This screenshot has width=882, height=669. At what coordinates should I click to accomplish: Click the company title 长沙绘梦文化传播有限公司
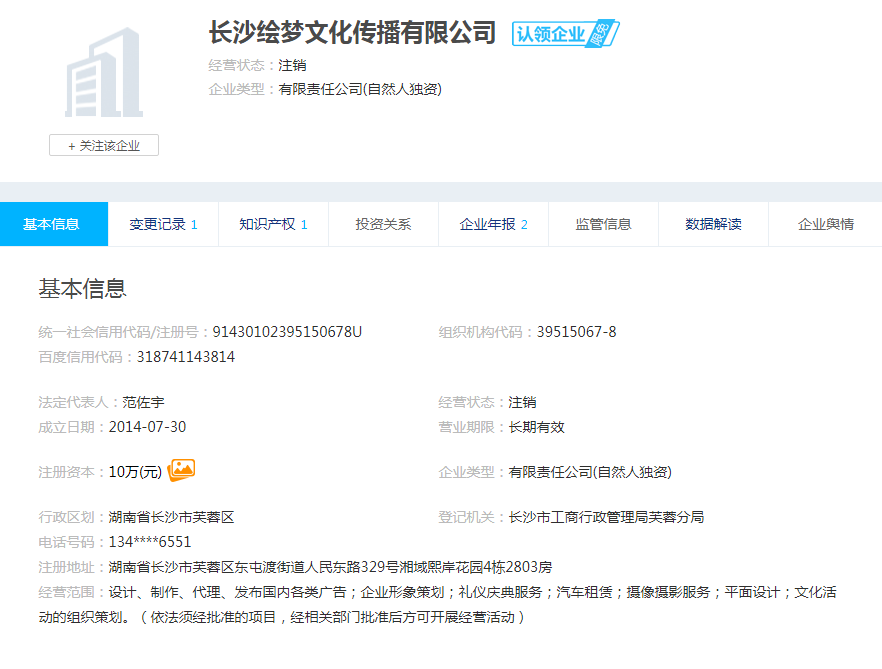(x=352, y=33)
